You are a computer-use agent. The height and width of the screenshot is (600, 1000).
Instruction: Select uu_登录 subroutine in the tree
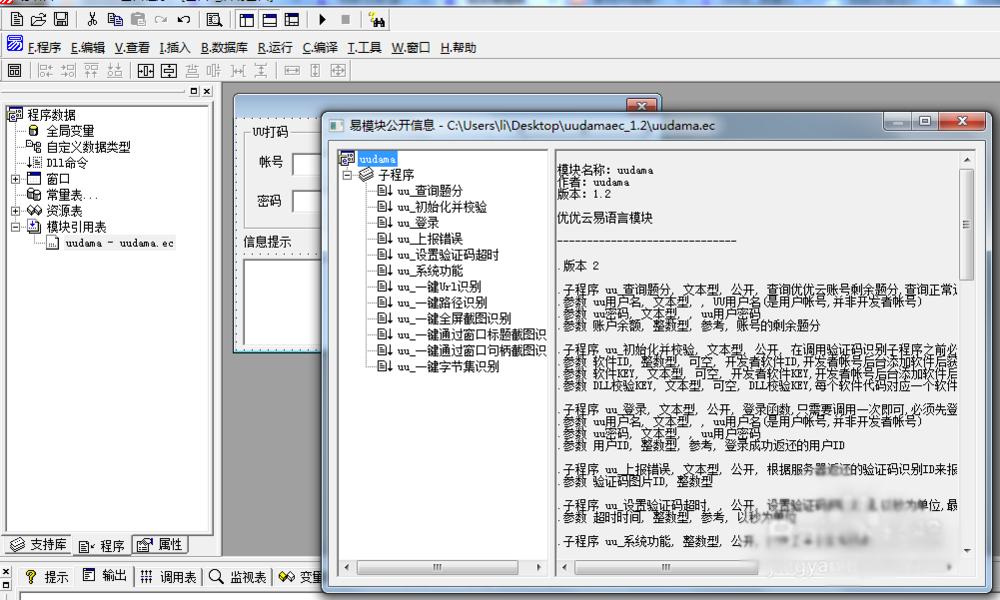[x=417, y=223]
